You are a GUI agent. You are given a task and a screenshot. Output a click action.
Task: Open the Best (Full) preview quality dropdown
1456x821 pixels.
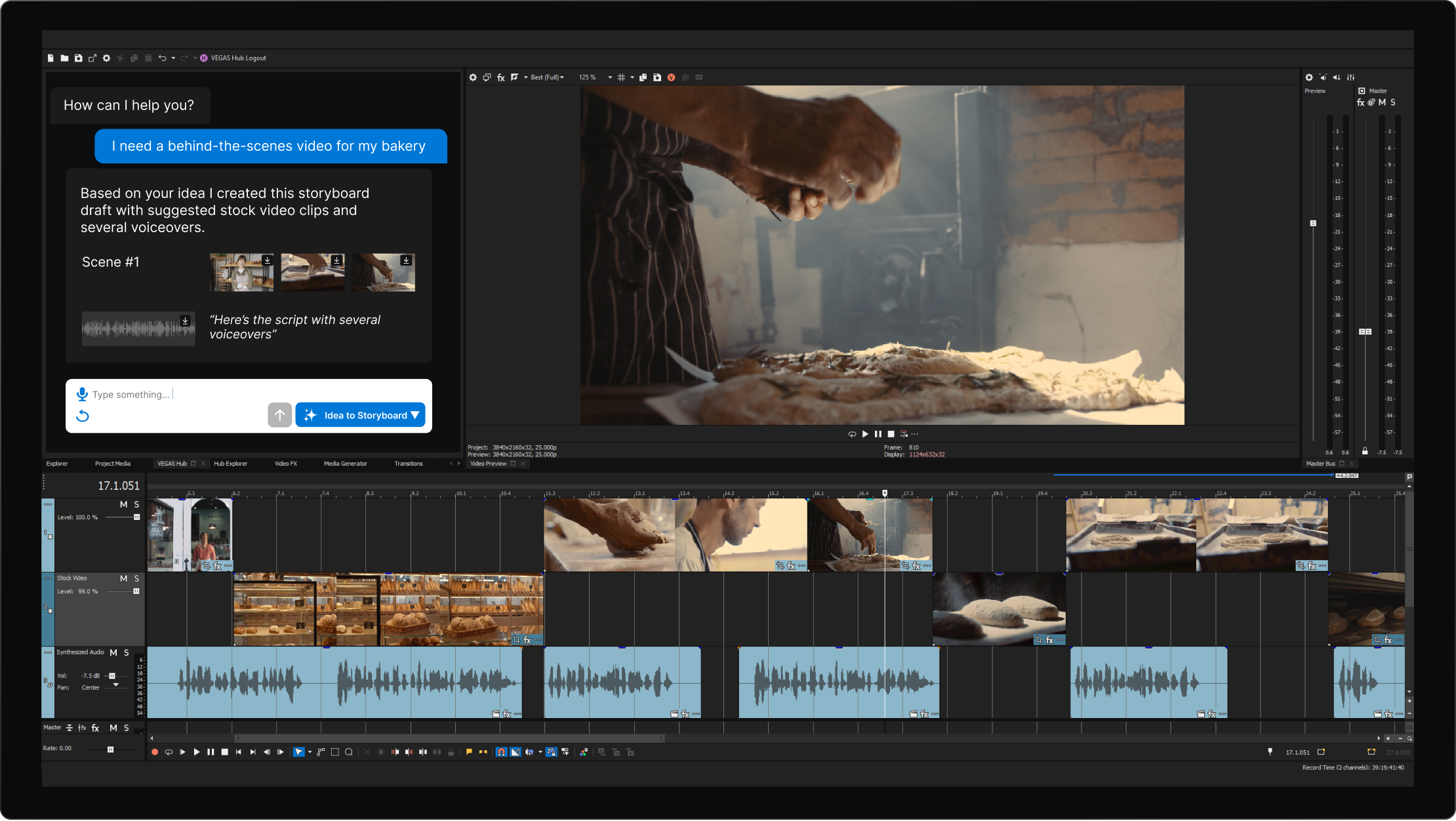click(x=547, y=77)
